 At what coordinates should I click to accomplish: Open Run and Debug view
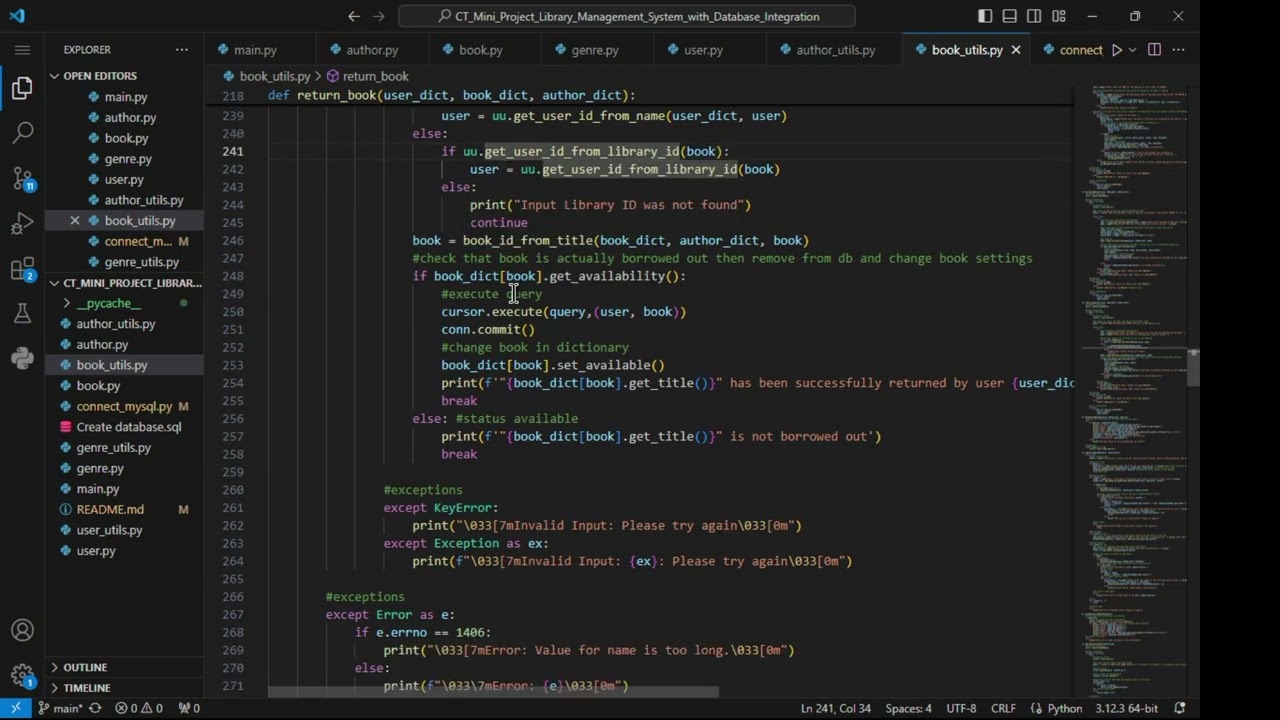click(22, 224)
